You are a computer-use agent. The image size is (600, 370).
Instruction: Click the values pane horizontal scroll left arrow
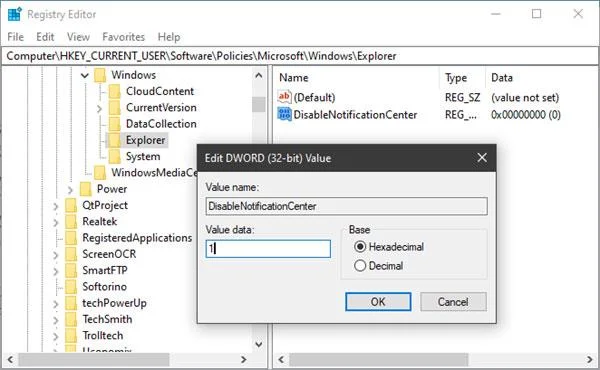[281, 360]
